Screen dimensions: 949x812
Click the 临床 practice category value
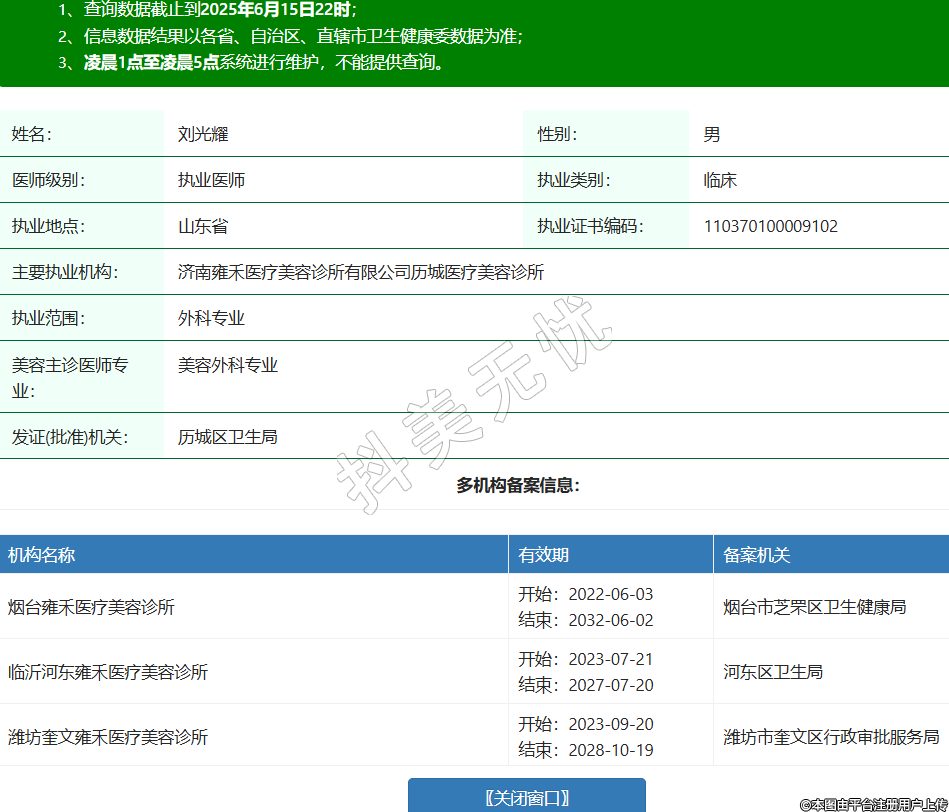pos(720,180)
